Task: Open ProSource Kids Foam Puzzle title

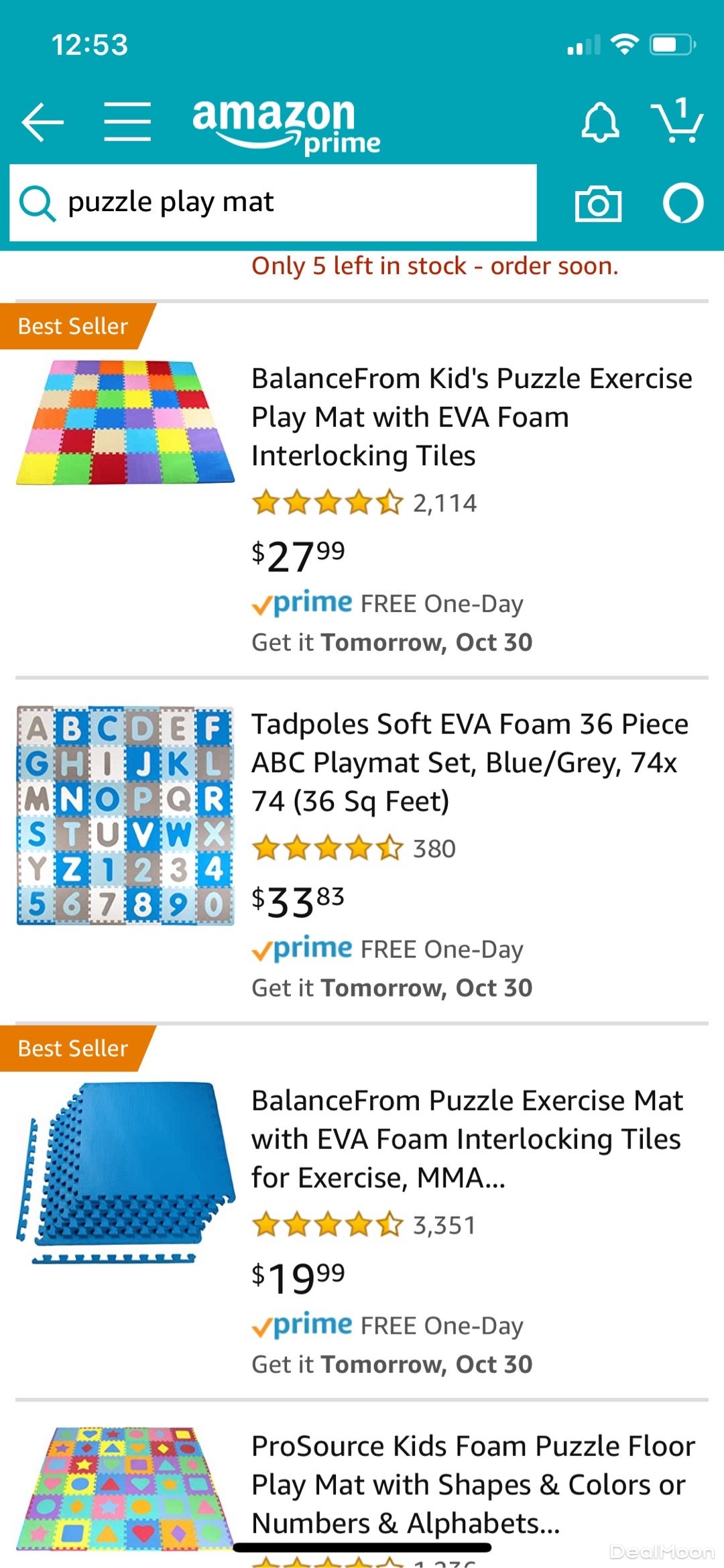Action: tap(473, 1484)
